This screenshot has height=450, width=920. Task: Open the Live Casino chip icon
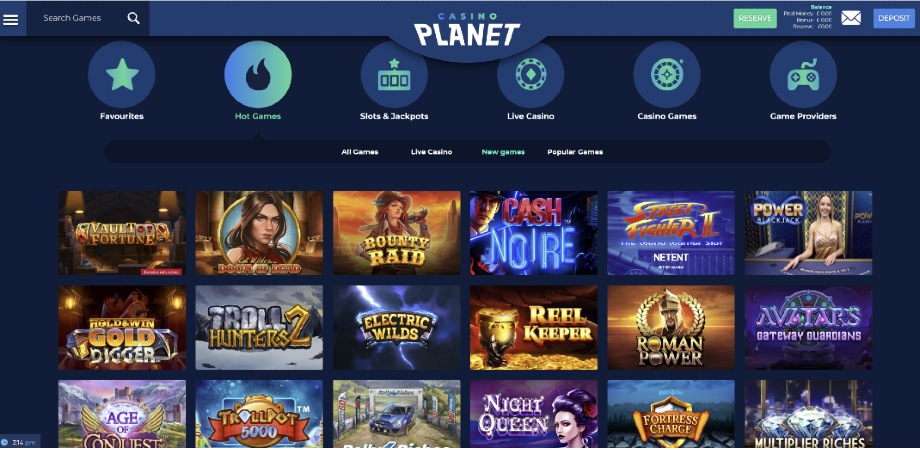click(x=530, y=75)
